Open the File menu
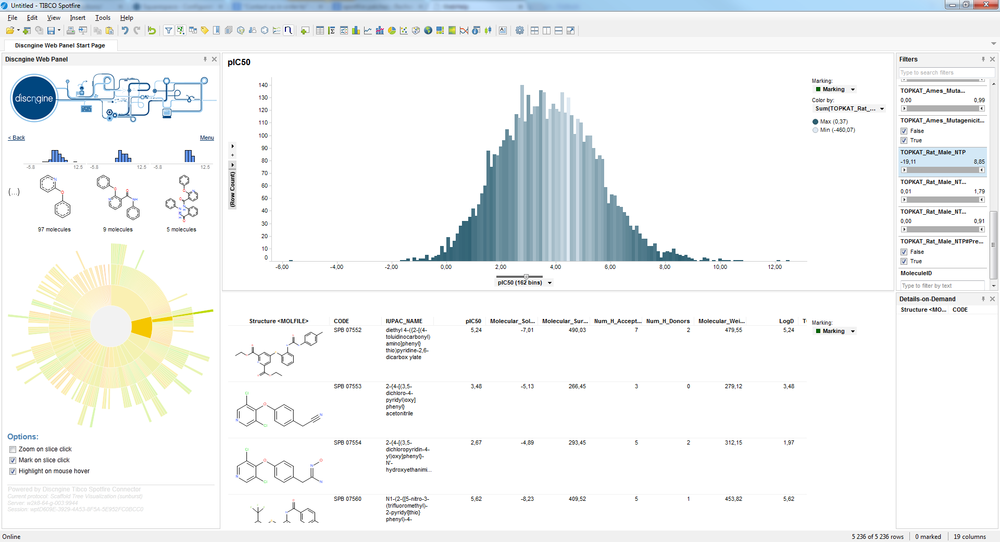Viewport: 1000px width, 542px height. (x=12, y=18)
